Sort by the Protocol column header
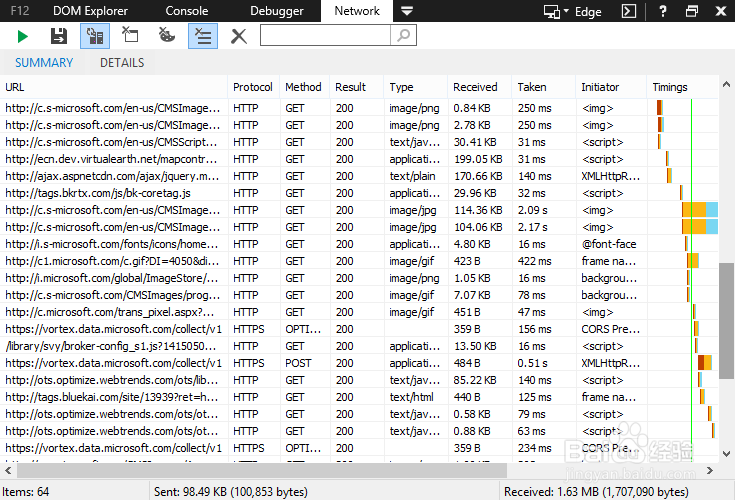This screenshot has height=500, width=735. (253, 87)
